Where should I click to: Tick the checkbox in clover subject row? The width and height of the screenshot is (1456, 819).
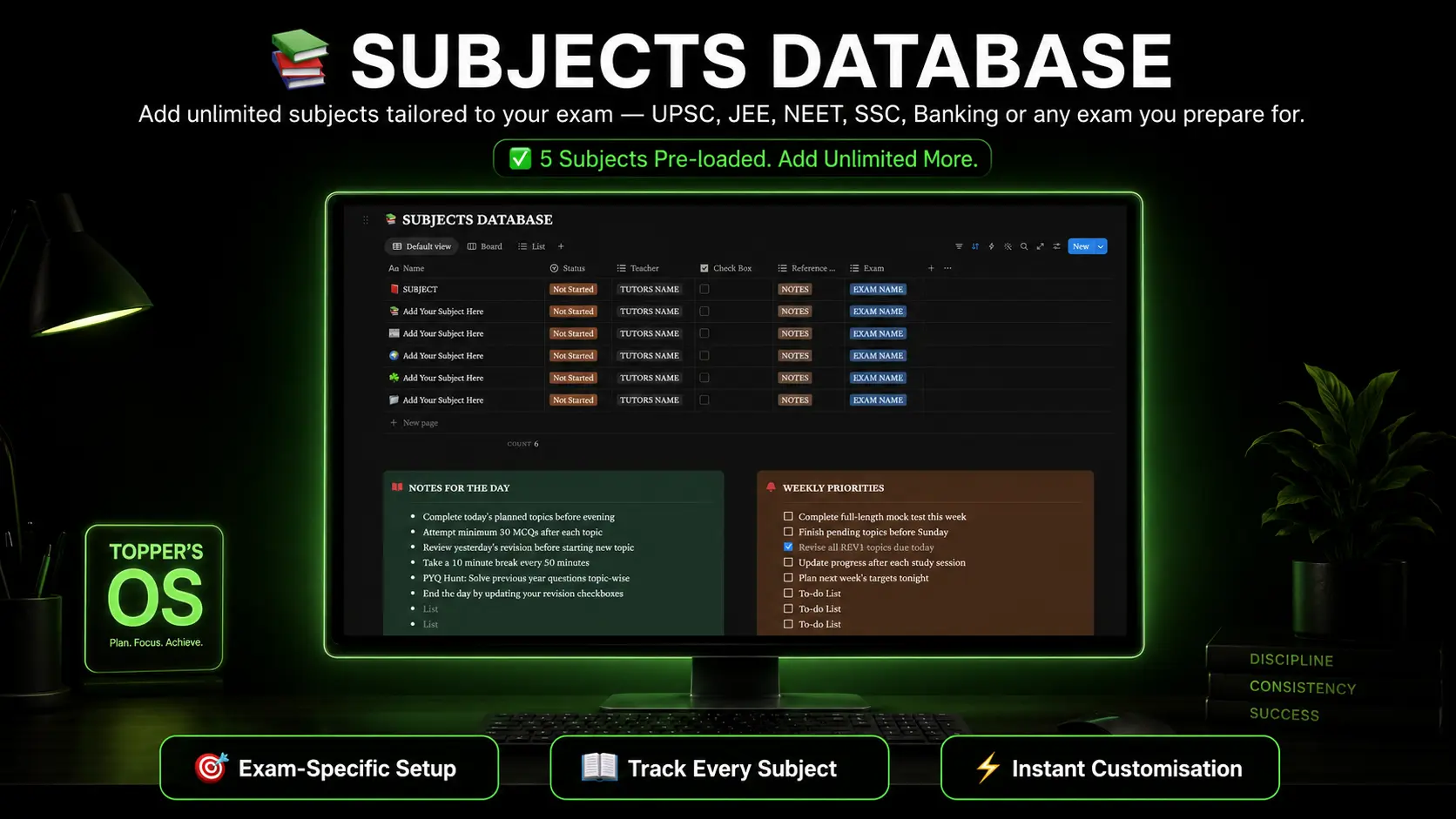click(704, 378)
